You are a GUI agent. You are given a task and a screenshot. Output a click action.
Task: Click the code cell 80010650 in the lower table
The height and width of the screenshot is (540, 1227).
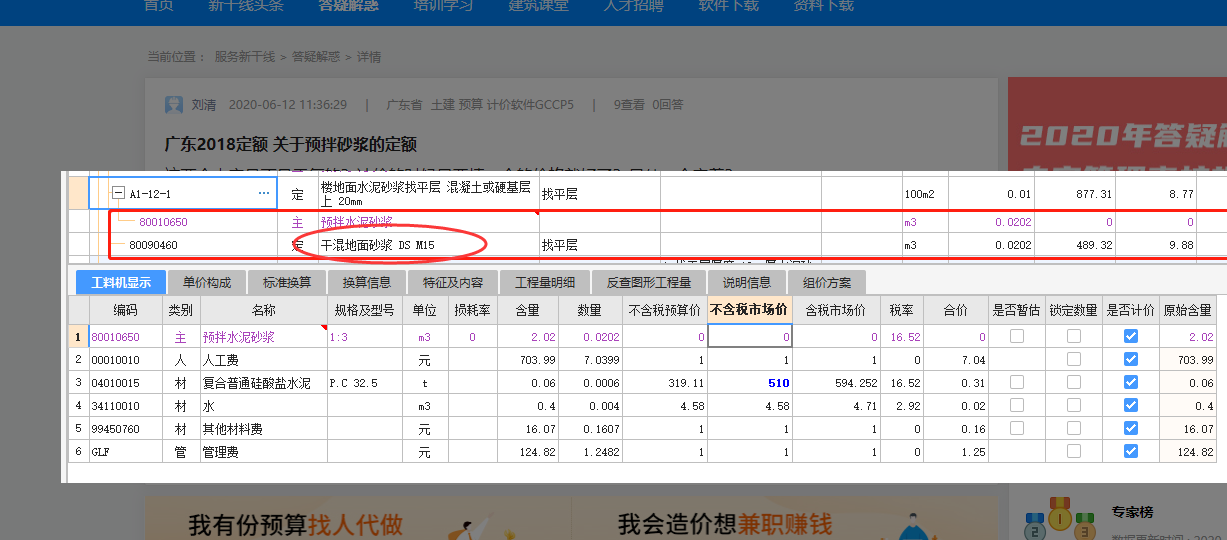coord(125,337)
